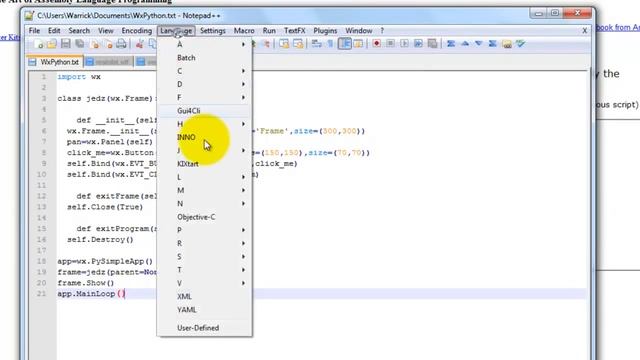Image resolution: width=640 pixels, height=360 pixels.
Task: Click the Notepad++ title bar app icon
Action: [29, 16]
